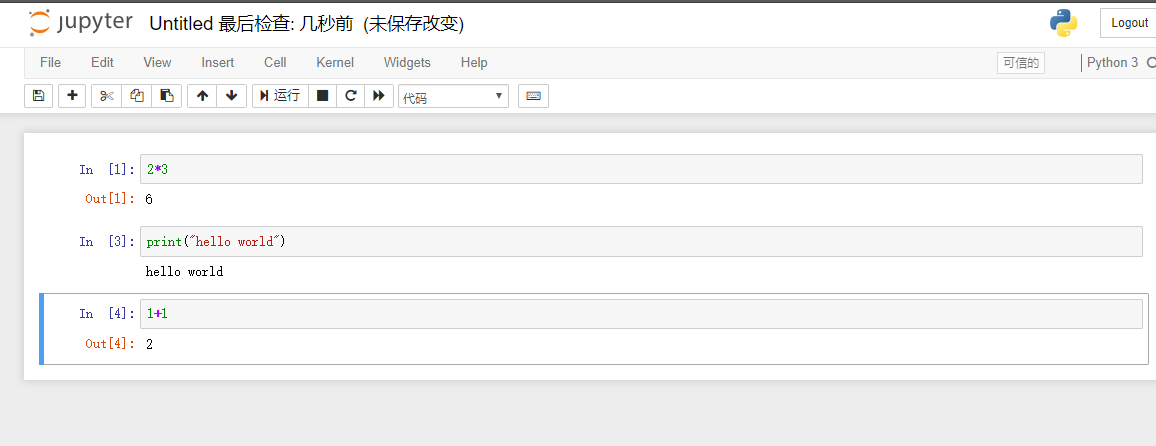Click the Jupyter logo
This screenshot has height=446, width=1156.
click(80, 23)
